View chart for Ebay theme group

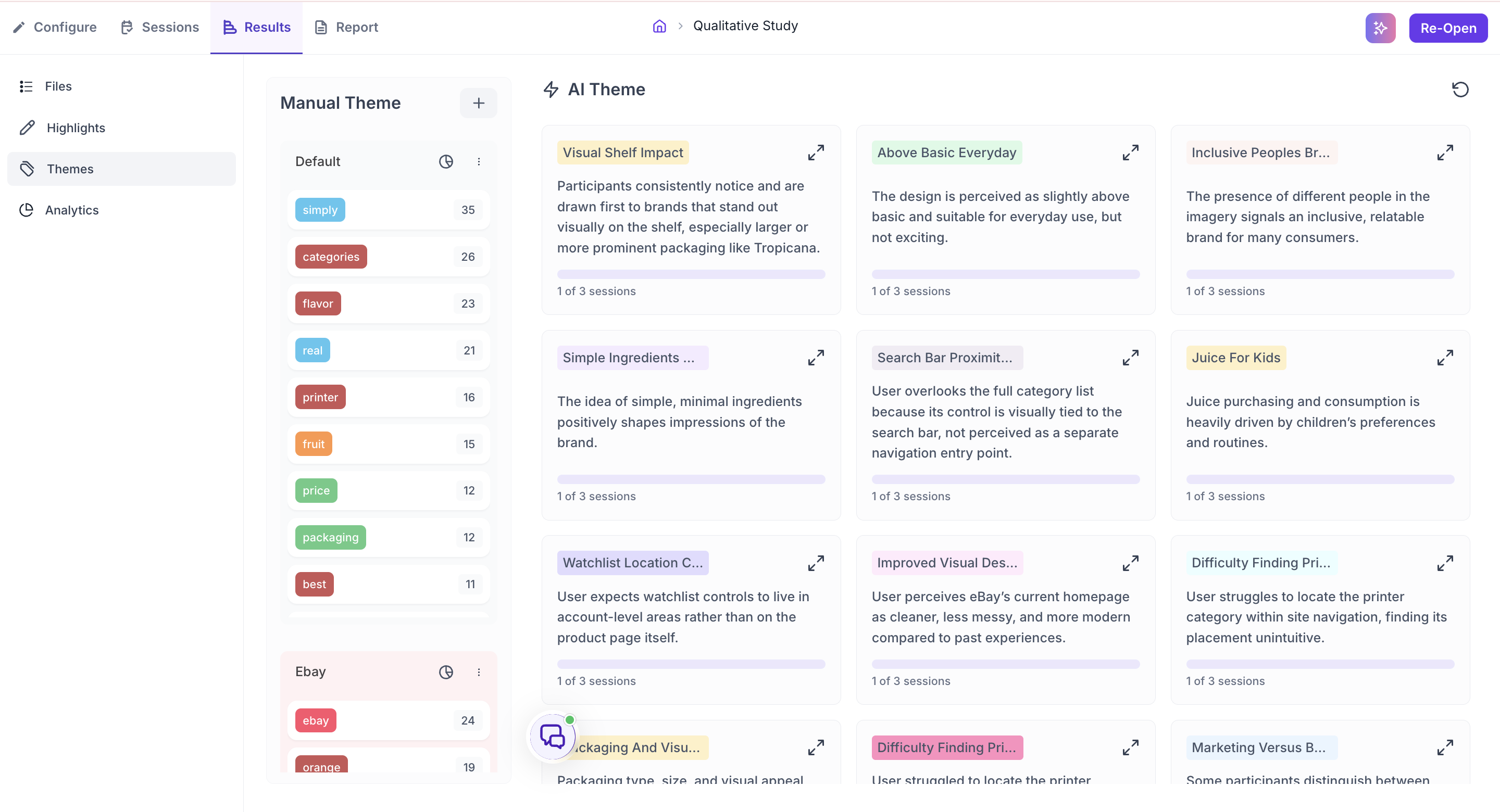(x=445, y=673)
